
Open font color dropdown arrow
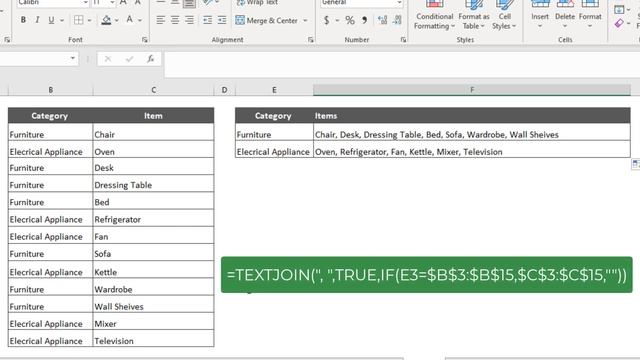pyautogui.click(x=140, y=20)
